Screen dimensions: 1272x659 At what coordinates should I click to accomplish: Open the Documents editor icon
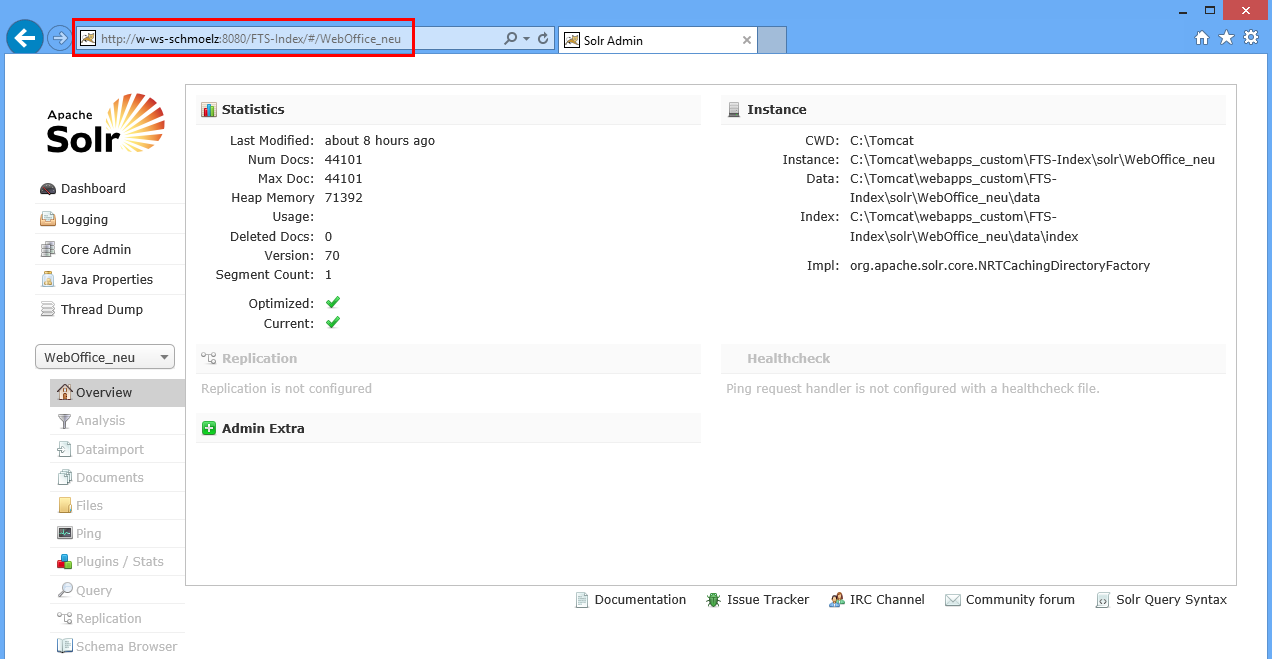tap(64, 477)
